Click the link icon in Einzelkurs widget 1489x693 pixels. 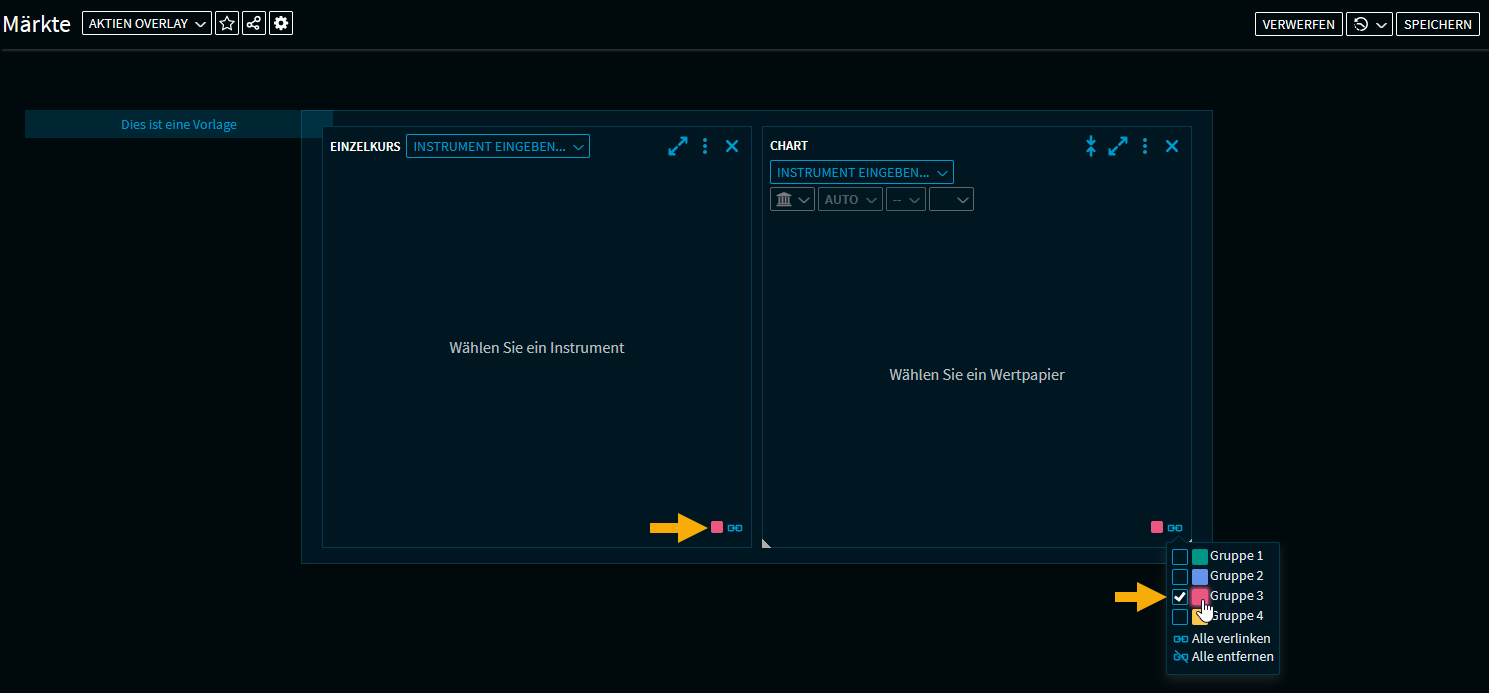(x=735, y=528)
